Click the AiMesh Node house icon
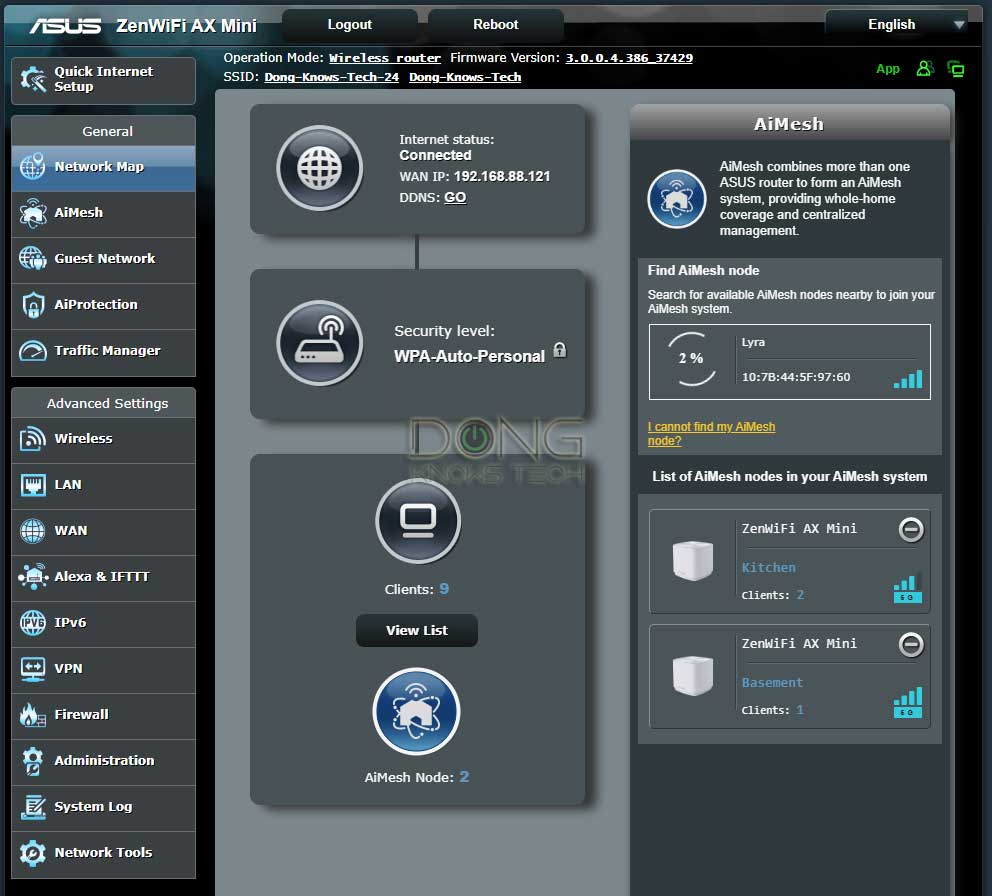 (x=416, y=712)
